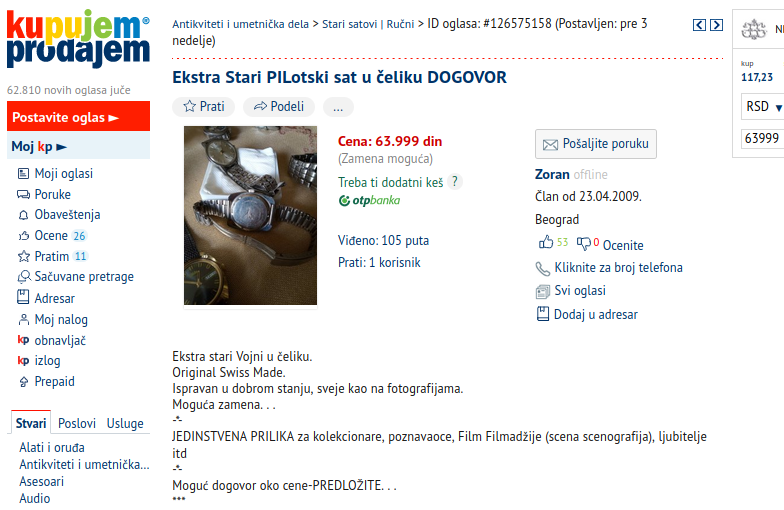Screen dimensions: 784x510
Task: Go to previous ad with left arrow
Action: click(699, 25)
